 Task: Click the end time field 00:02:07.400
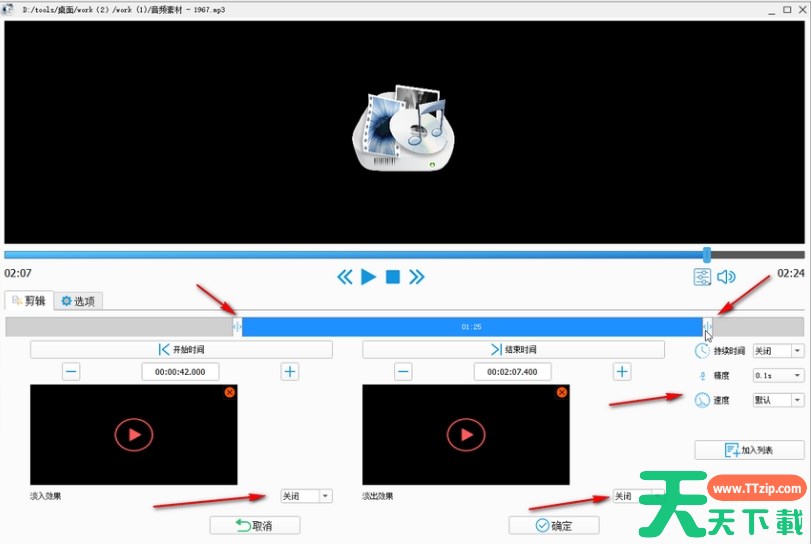512,372
